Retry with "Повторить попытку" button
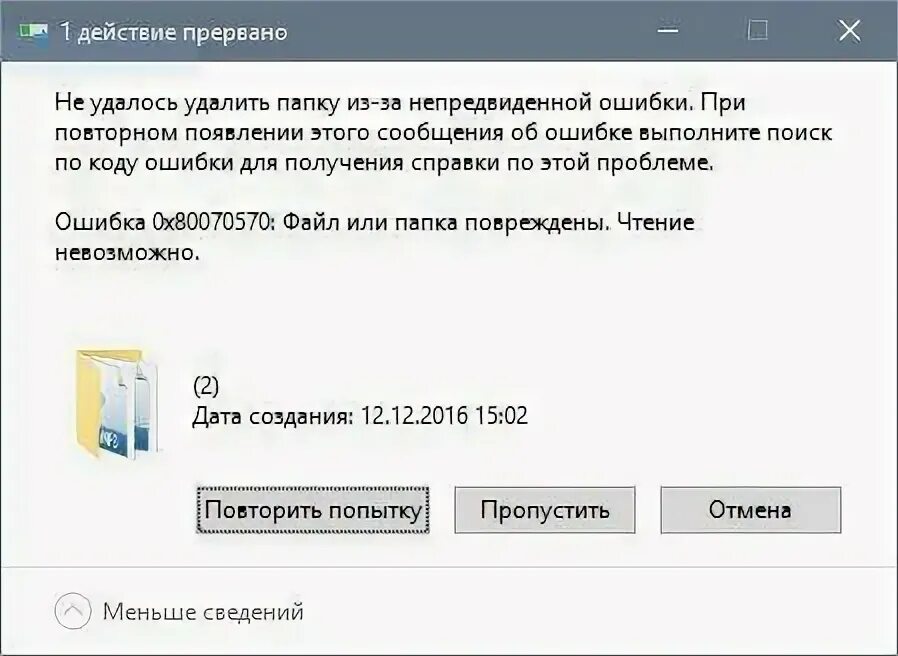Viewport: 898px width, 656px height. [x=313, y=510]
